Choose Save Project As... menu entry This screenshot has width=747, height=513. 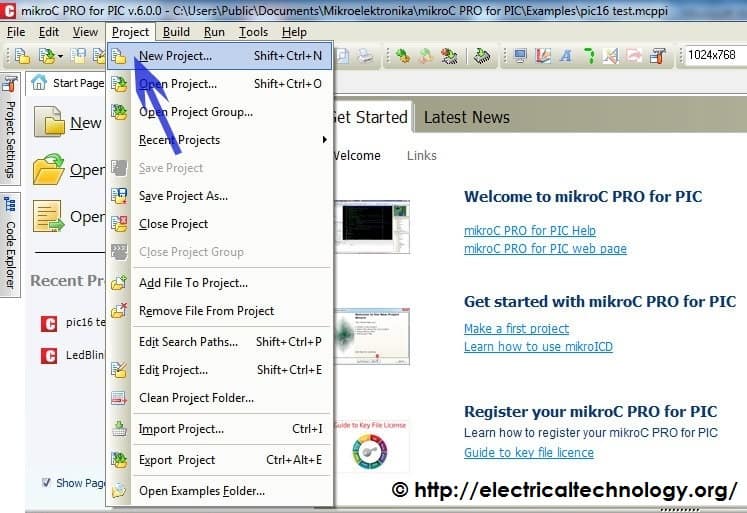220,196
